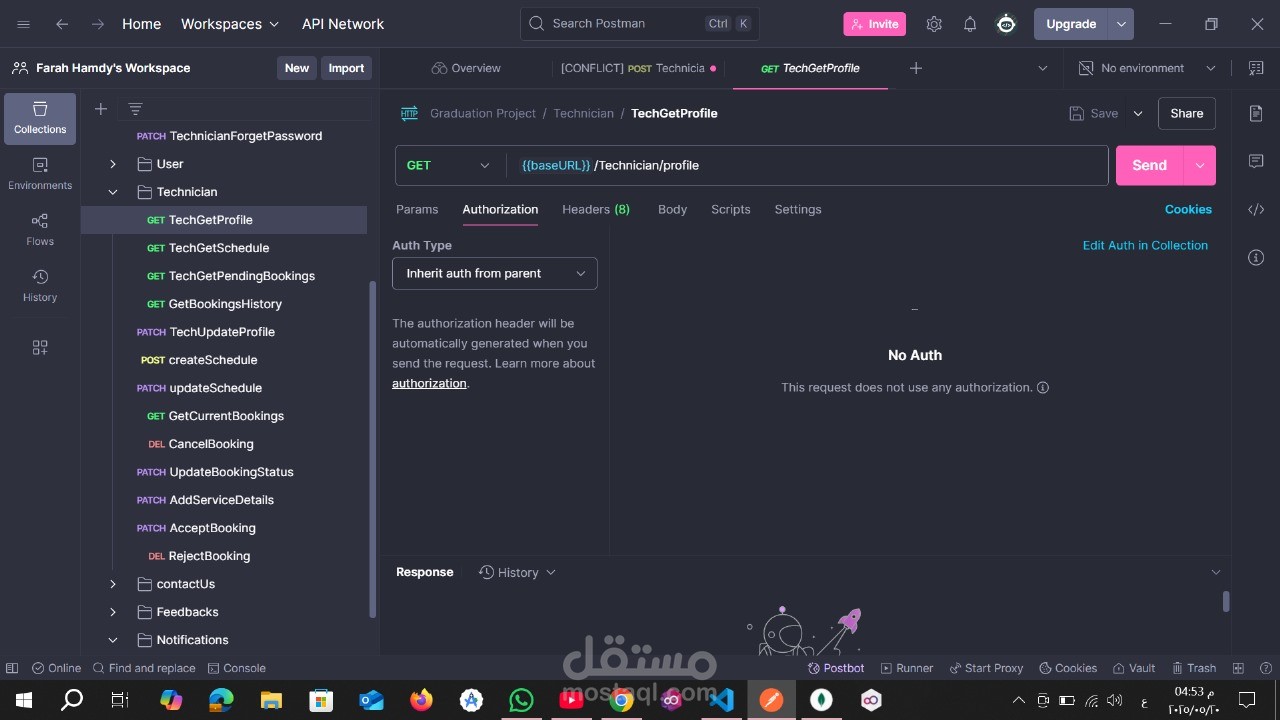
Task: Click the Invite button
Action: tap(875, 24)
